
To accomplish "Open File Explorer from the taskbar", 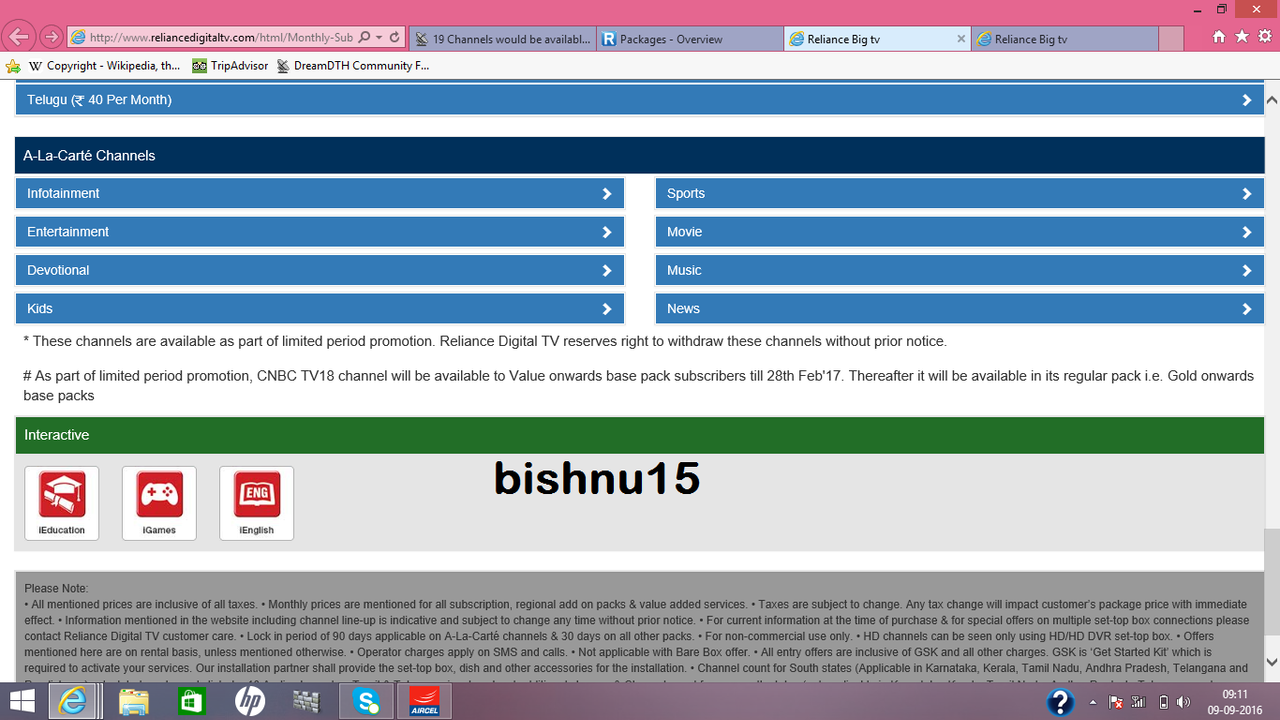I will click(x=133, y=701).
